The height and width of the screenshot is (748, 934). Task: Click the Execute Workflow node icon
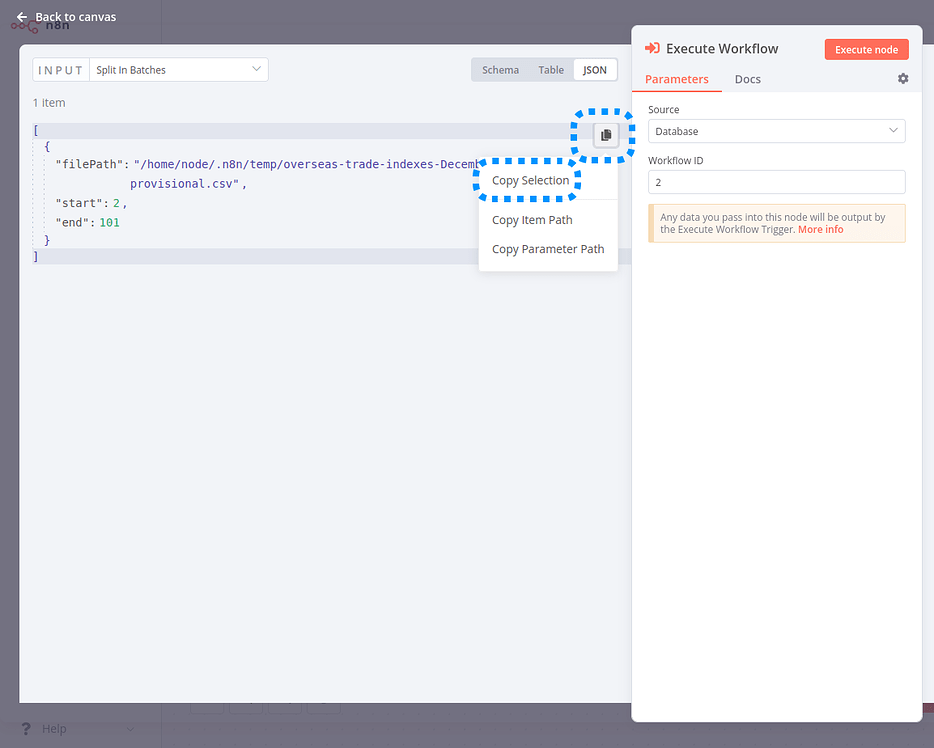click(652, 48)
